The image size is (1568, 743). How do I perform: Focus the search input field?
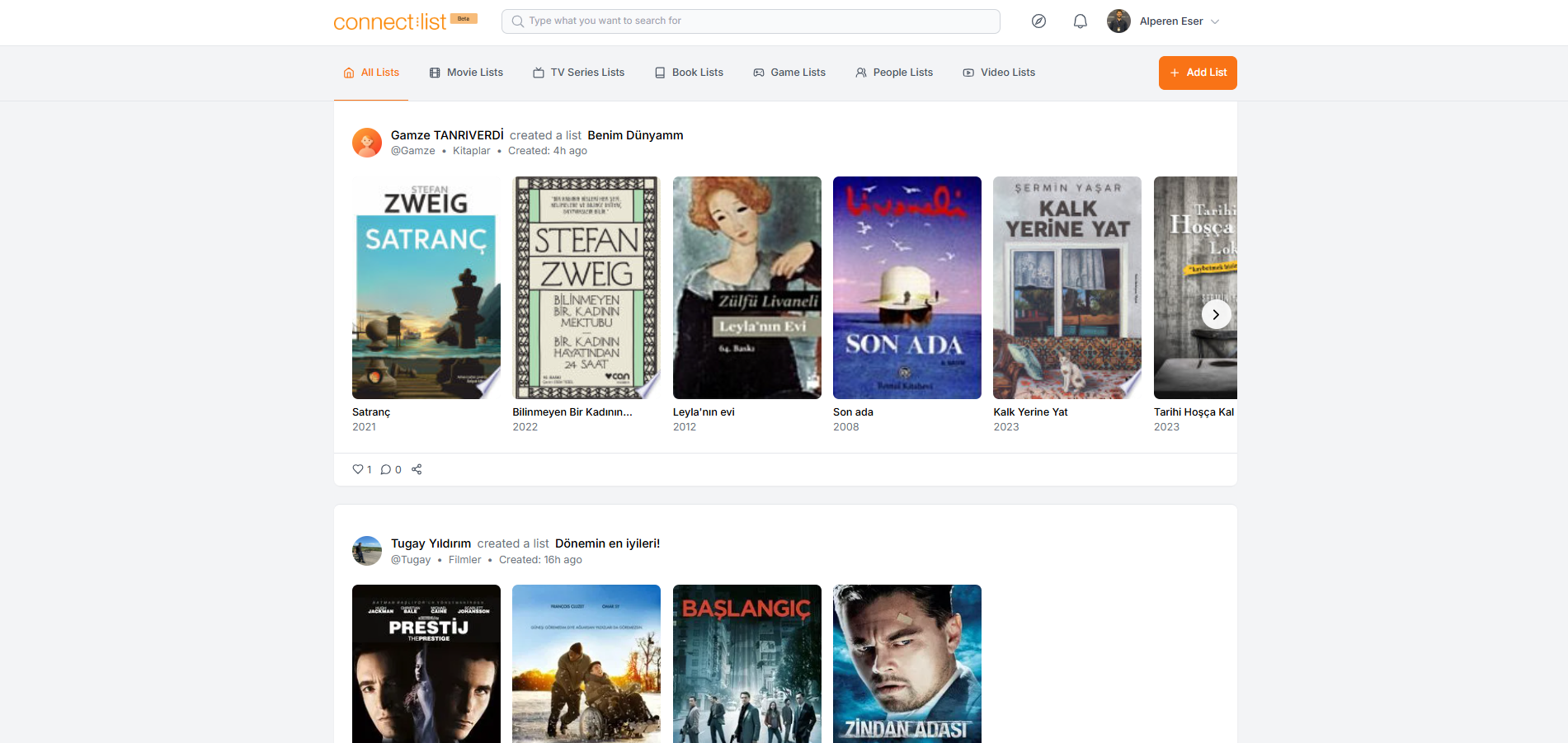[x=751, y=21]
